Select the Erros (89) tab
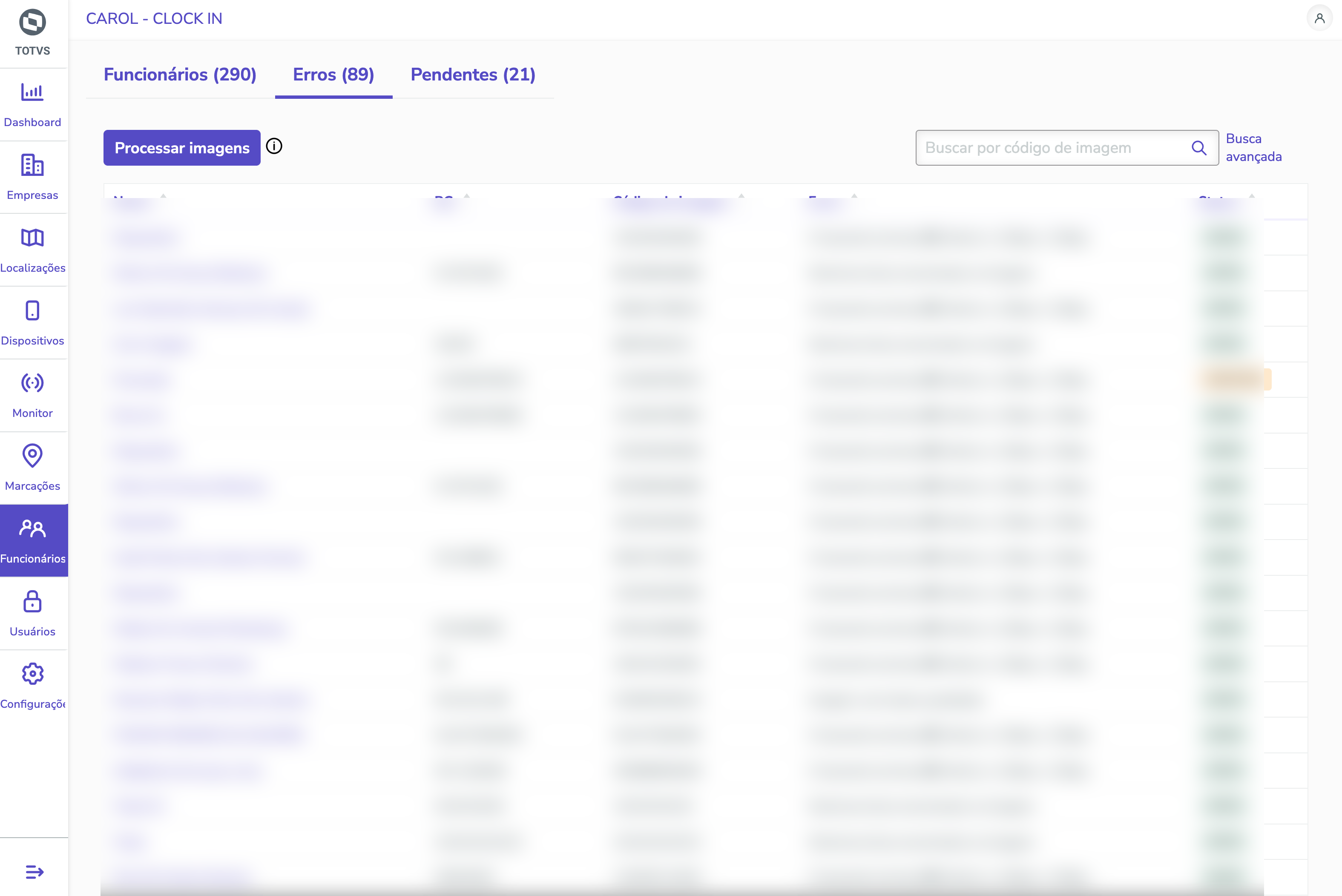The width and height of the screenshot is (1342, 896). tap(333, 75)
